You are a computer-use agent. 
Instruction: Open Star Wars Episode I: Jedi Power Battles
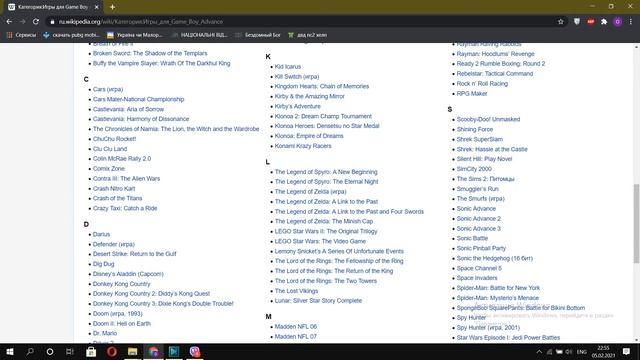508,338
